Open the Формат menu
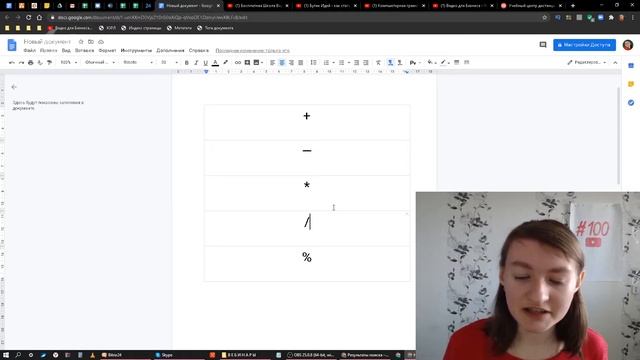 tap(107, 51)
